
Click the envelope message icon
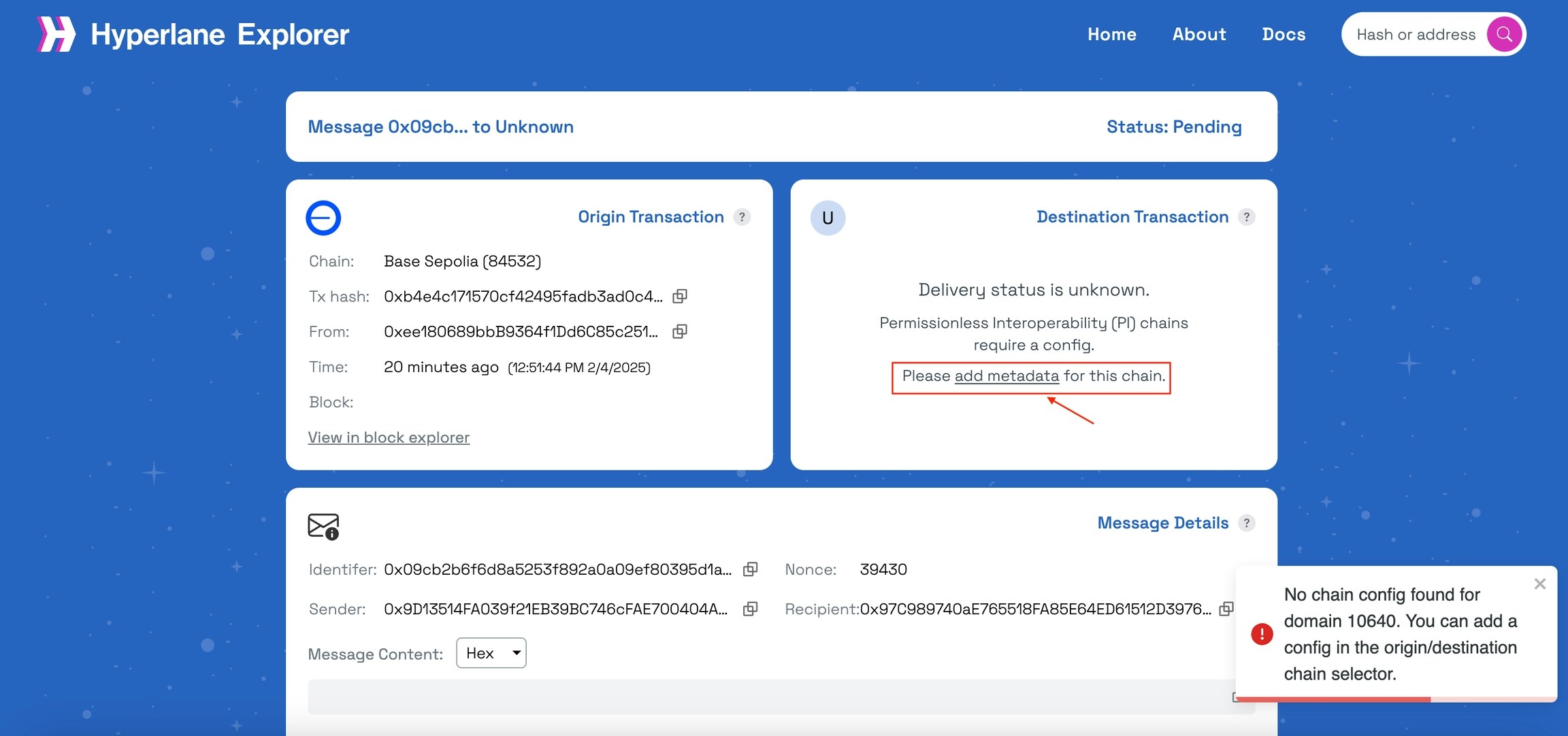coord(323,526)
